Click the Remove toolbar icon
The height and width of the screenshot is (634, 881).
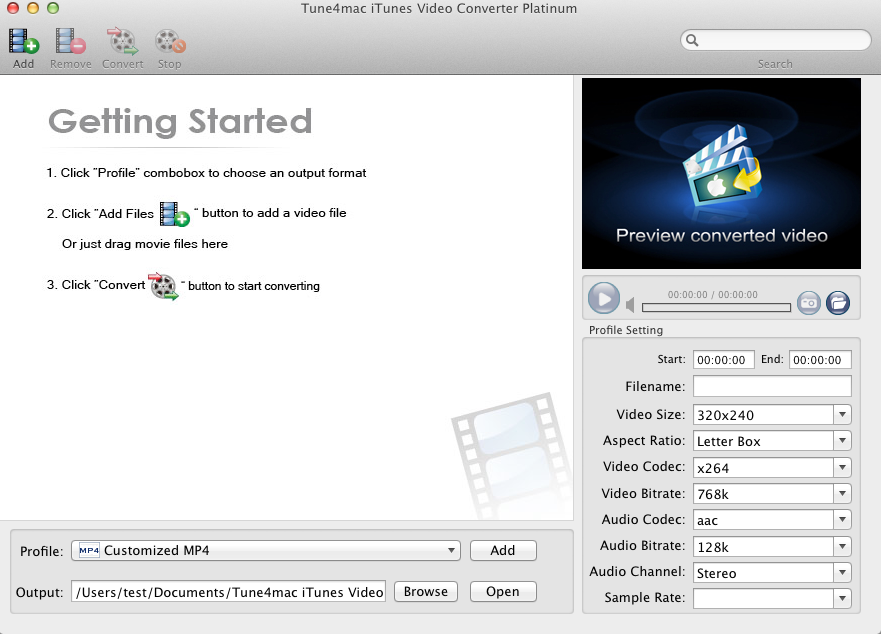click(69, 42)
